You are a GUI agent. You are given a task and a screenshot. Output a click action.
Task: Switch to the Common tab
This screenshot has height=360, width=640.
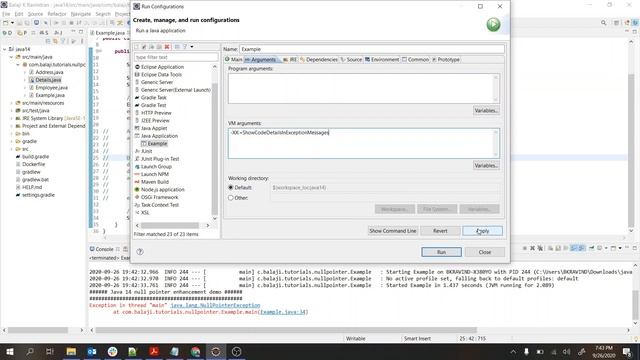pos(415,60)
